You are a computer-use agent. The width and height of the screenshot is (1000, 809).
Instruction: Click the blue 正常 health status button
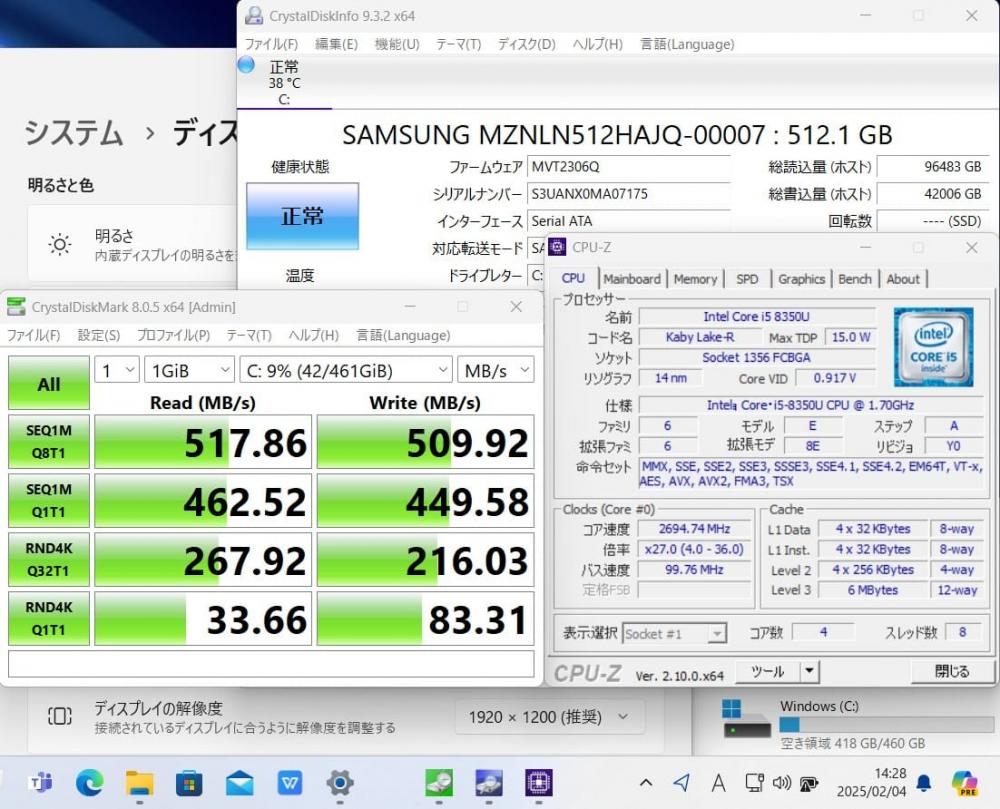pyautogui.click(x=302, y=216)
